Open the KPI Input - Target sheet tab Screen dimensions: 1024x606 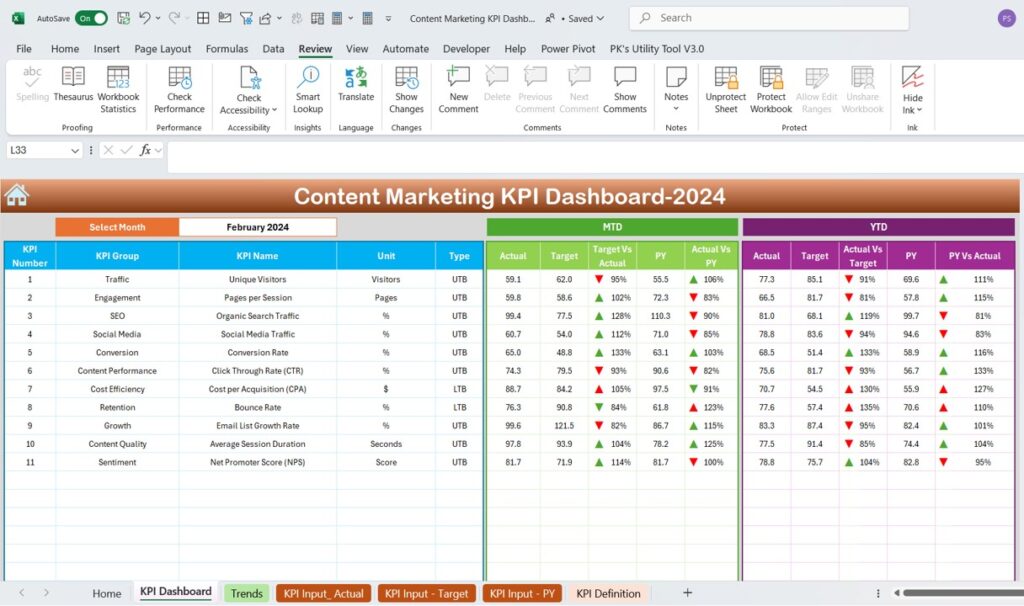tap(426, 594)
